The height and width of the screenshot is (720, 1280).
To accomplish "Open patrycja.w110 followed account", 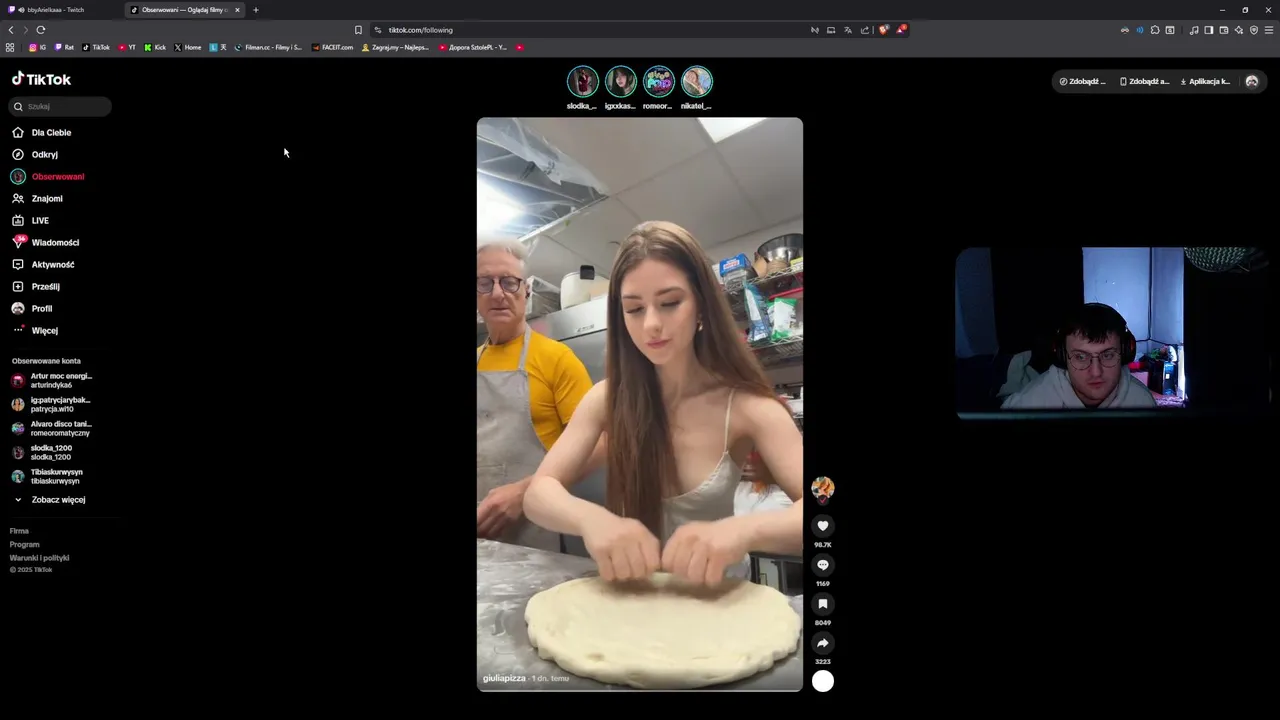I will point(51,404).
